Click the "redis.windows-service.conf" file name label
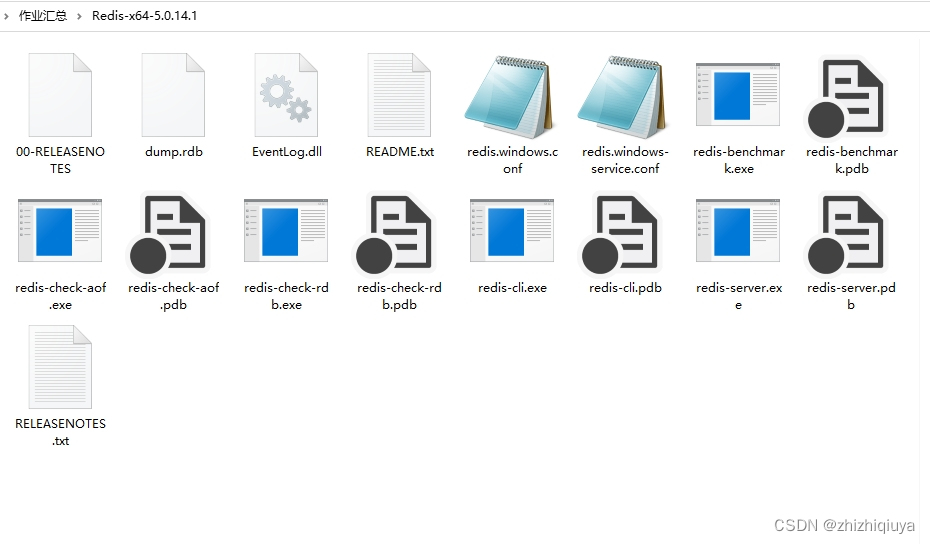The image size is (930, 544). pos(625,160)
